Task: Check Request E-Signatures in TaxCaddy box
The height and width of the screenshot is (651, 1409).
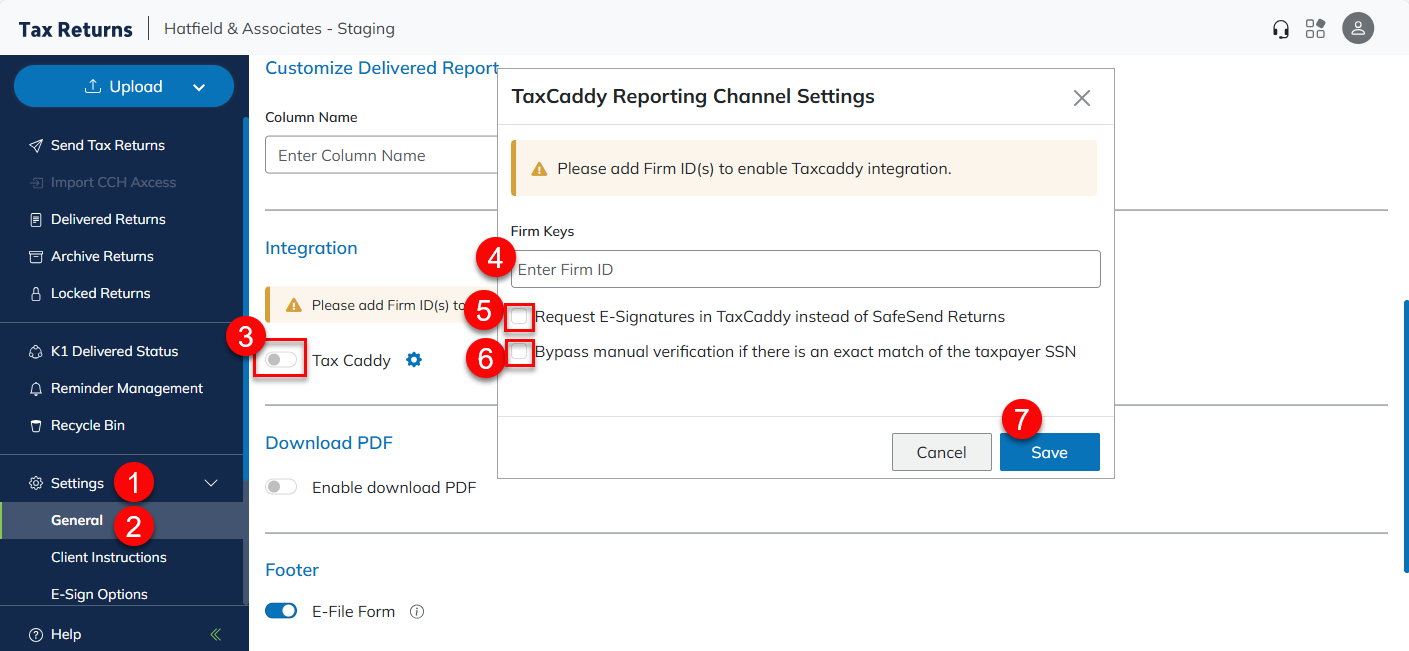Action: tap(519, 317)
